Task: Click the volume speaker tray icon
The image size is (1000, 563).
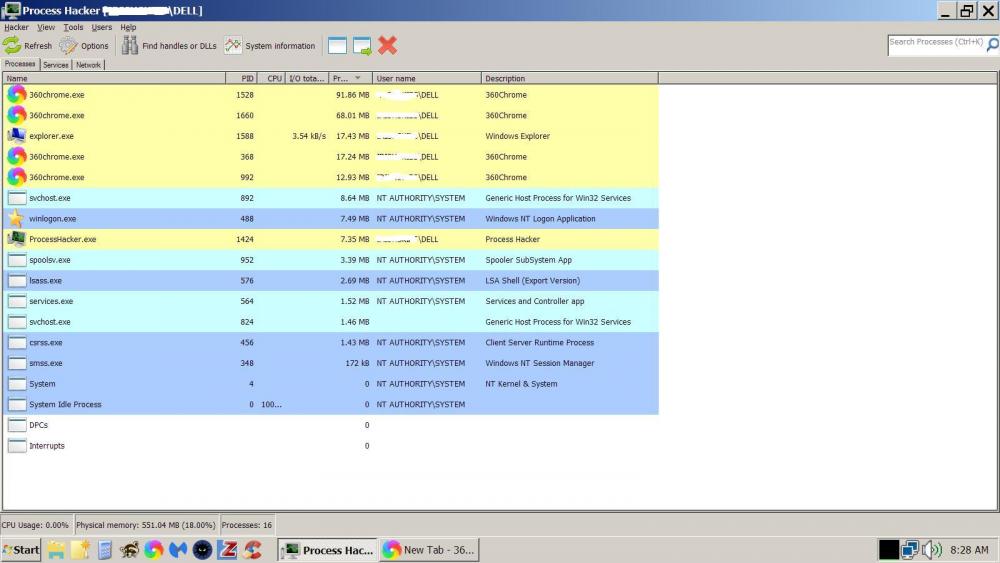Action: coord(932,549)
